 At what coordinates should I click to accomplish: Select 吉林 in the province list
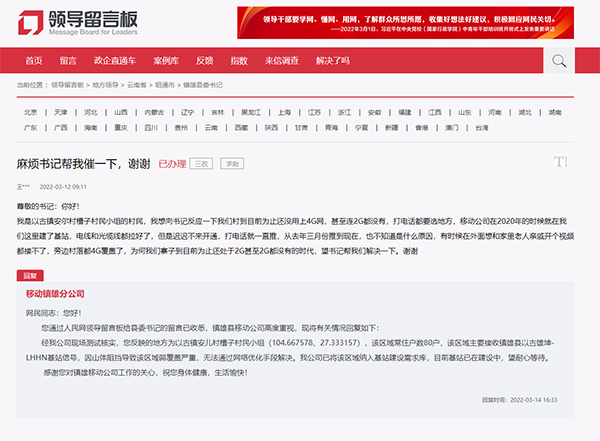tap(218, 112)
